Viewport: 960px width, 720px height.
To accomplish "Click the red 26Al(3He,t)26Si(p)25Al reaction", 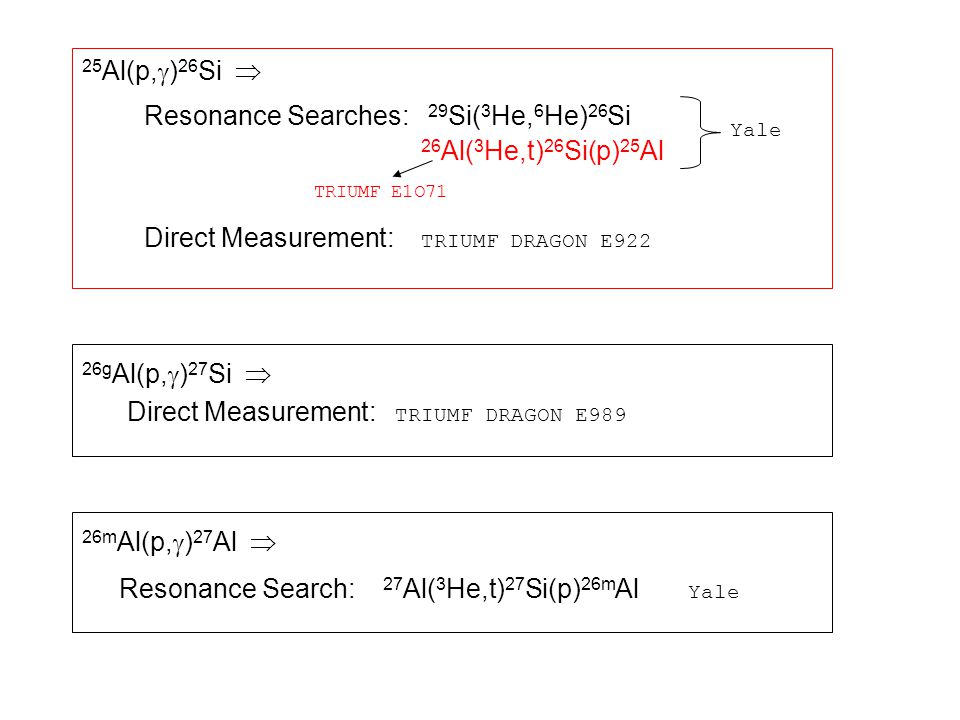I will point(542,151).
